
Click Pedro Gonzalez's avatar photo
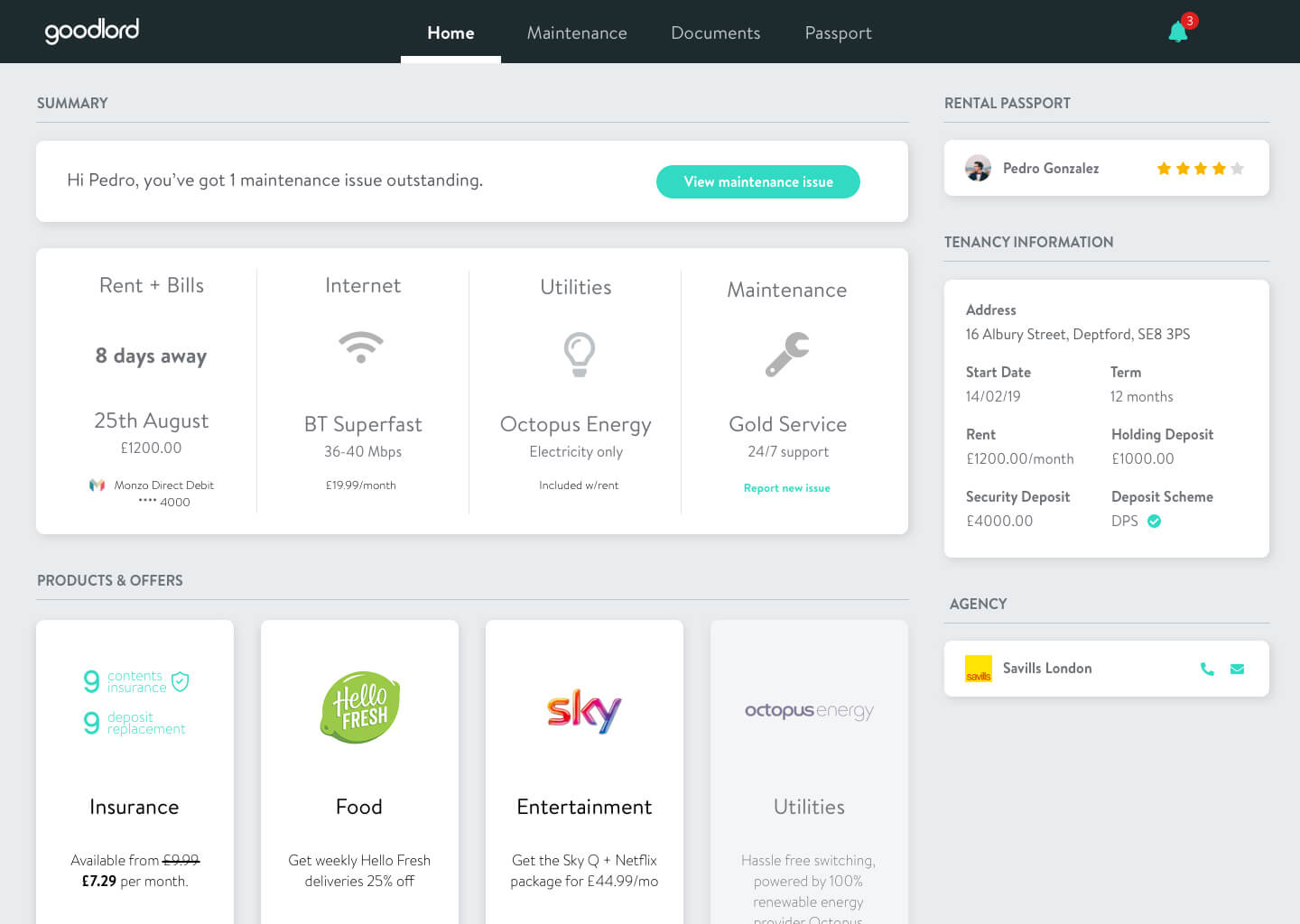click(x=978, y=168)
